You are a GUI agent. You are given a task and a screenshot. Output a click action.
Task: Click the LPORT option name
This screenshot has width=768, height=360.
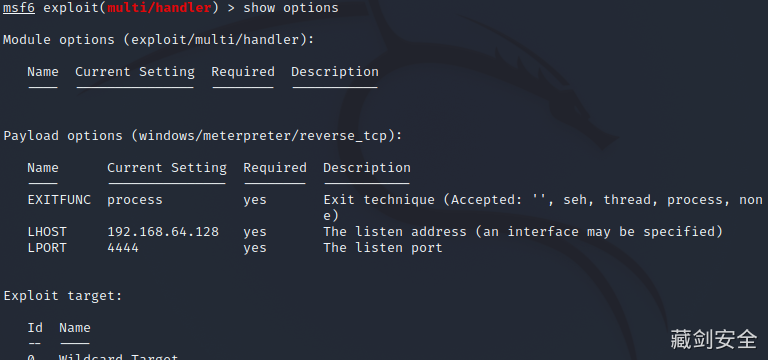(47, 248)
